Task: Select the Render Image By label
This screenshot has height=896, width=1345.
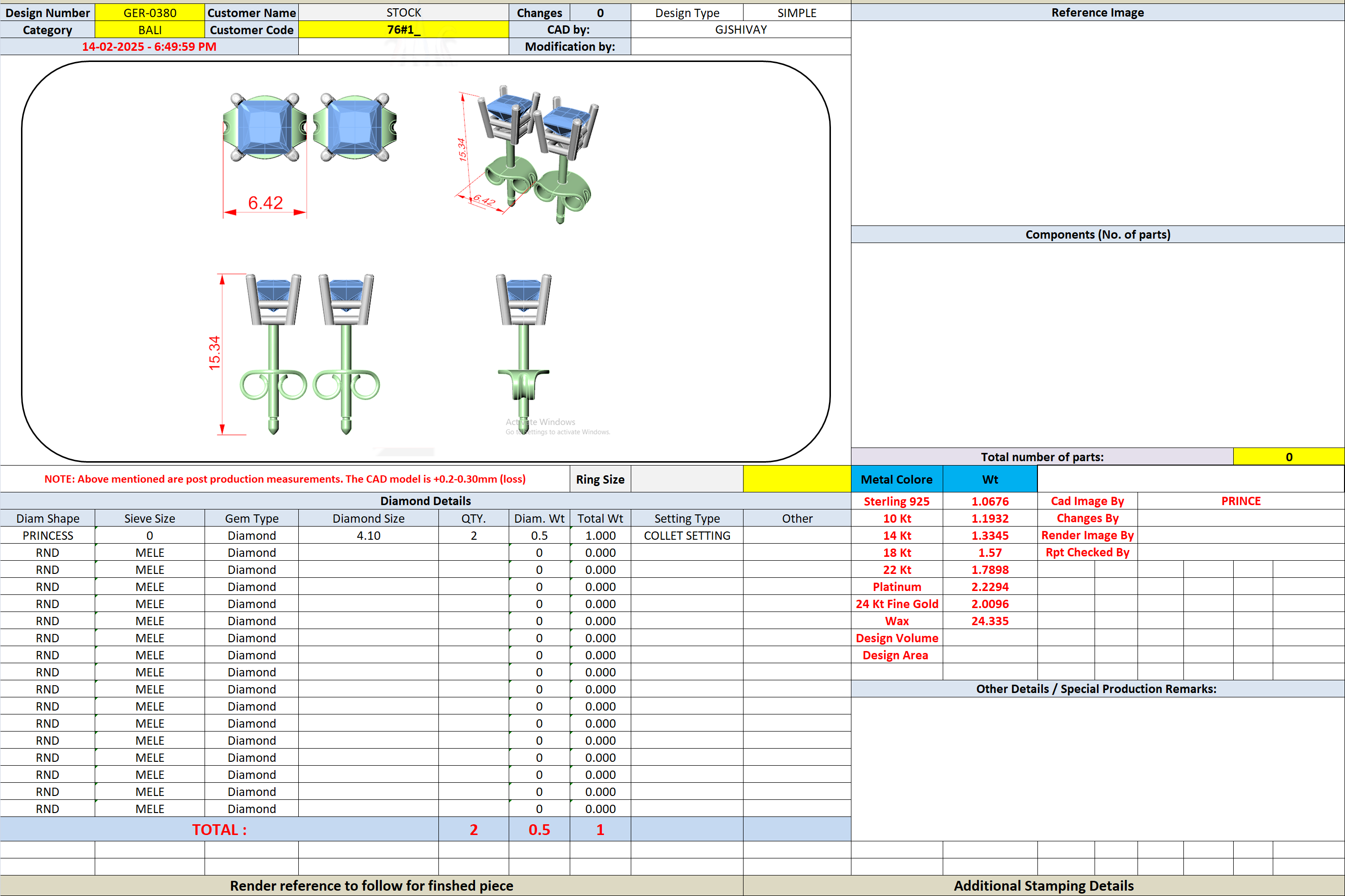Action: point(1087,535)
